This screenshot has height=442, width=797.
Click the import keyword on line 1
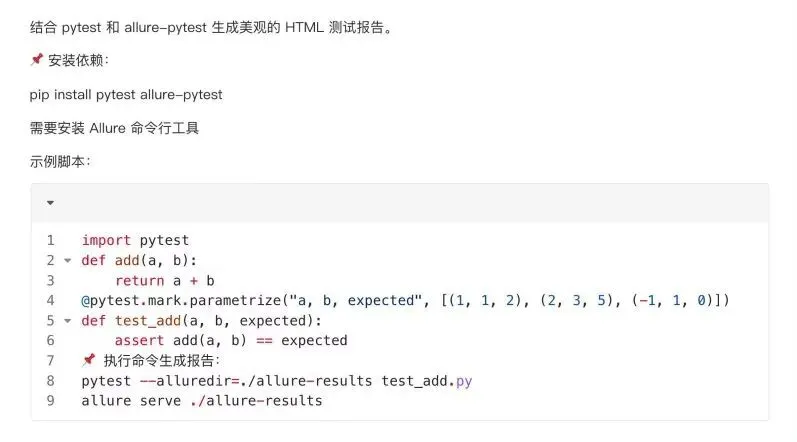pyautogui.click(x=106, y=240)
